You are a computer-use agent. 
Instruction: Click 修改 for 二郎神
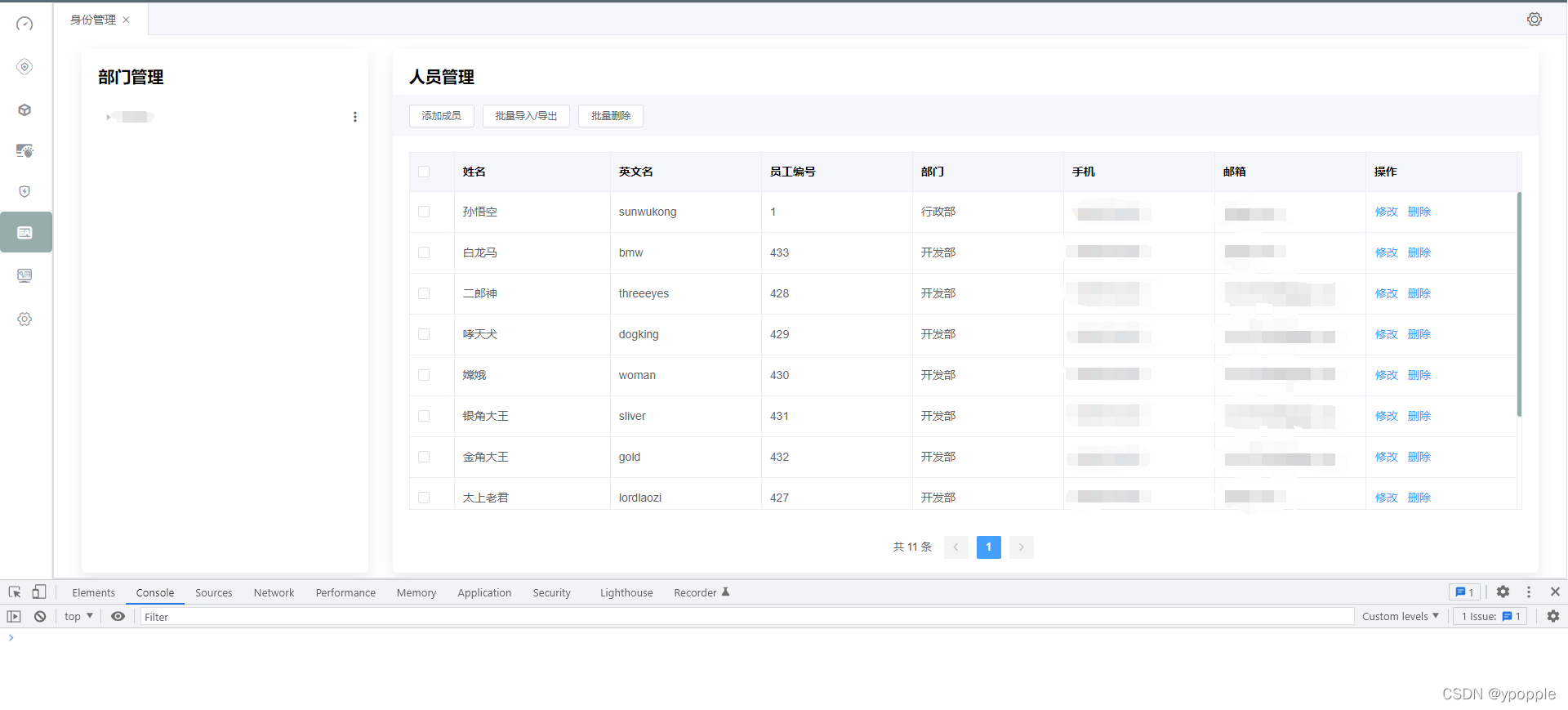tap(1387, 293)
